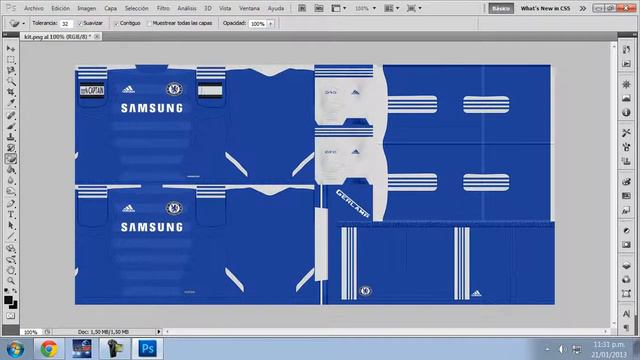
Task: Set the foreground color swatch
Action: click(x=8, y=300)
